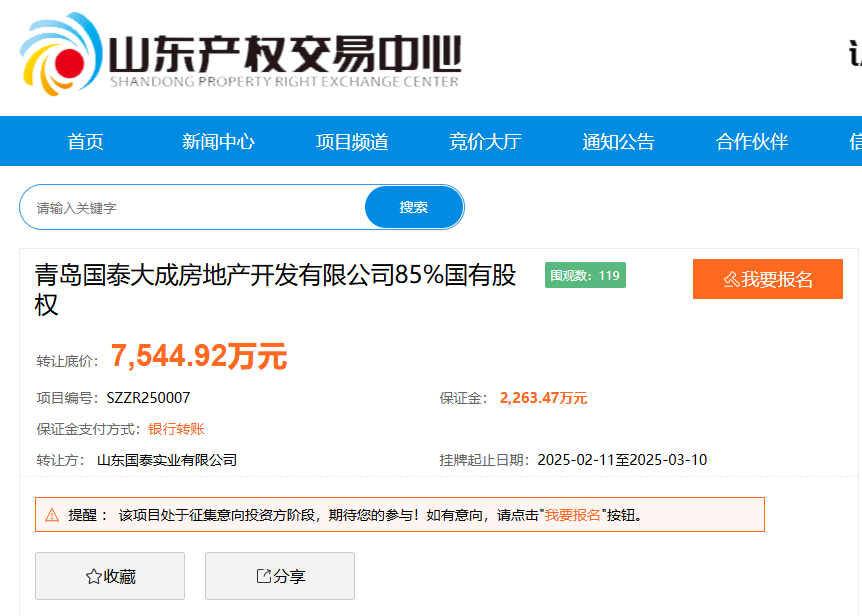This screenshot has height=616, width=862.
Task: Click the warning triangle icon in reminder
Action: [x=52, y=515]
